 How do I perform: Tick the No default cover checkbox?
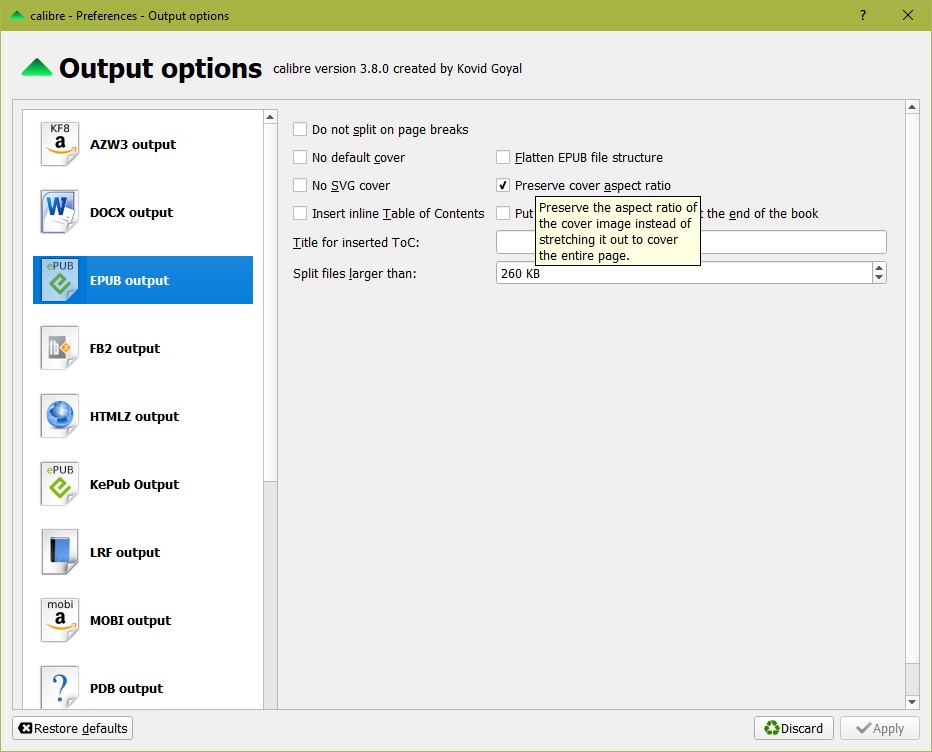click(x=300, y=157)
